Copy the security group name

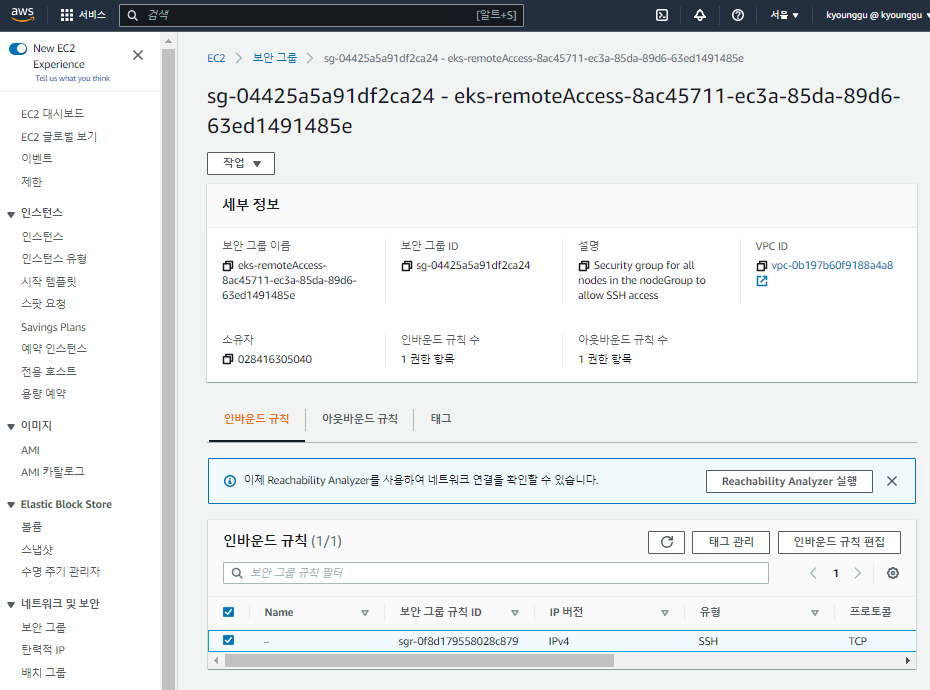click(228, 266)
